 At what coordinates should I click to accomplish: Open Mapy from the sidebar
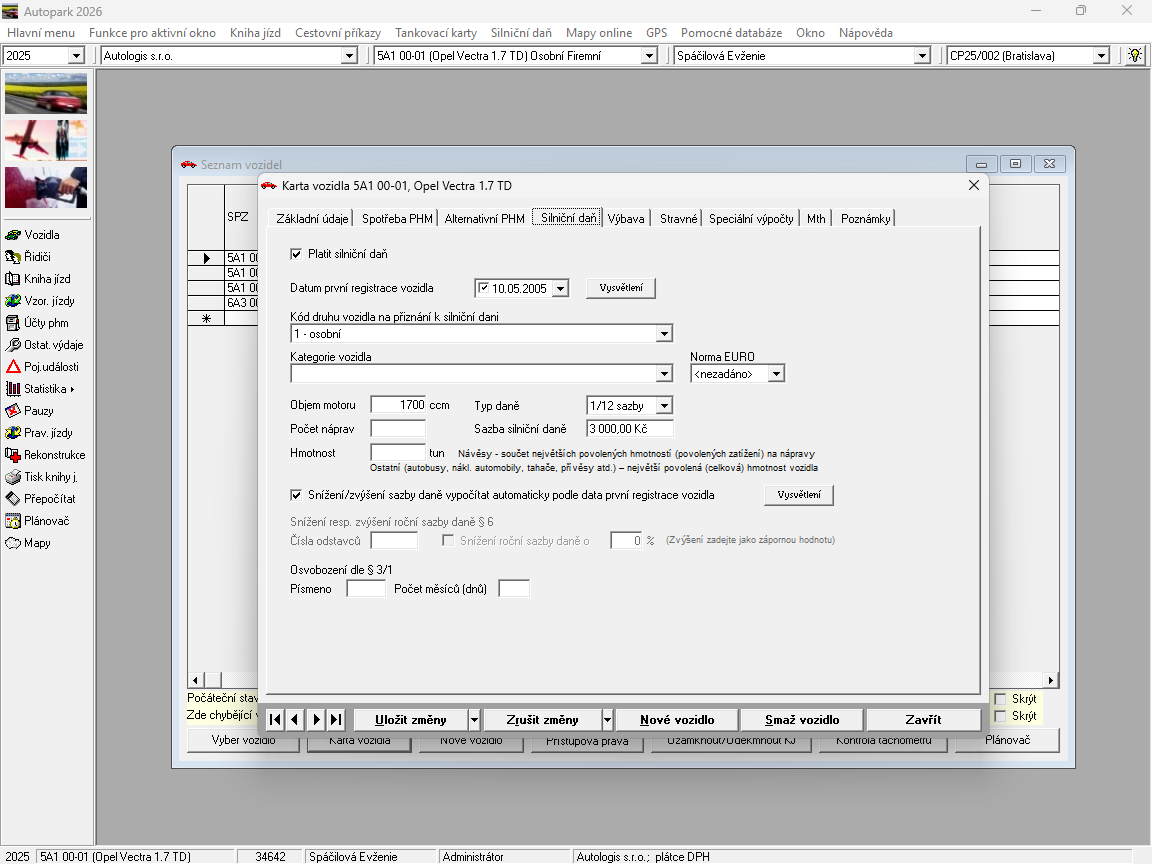(x=37, y=543)
